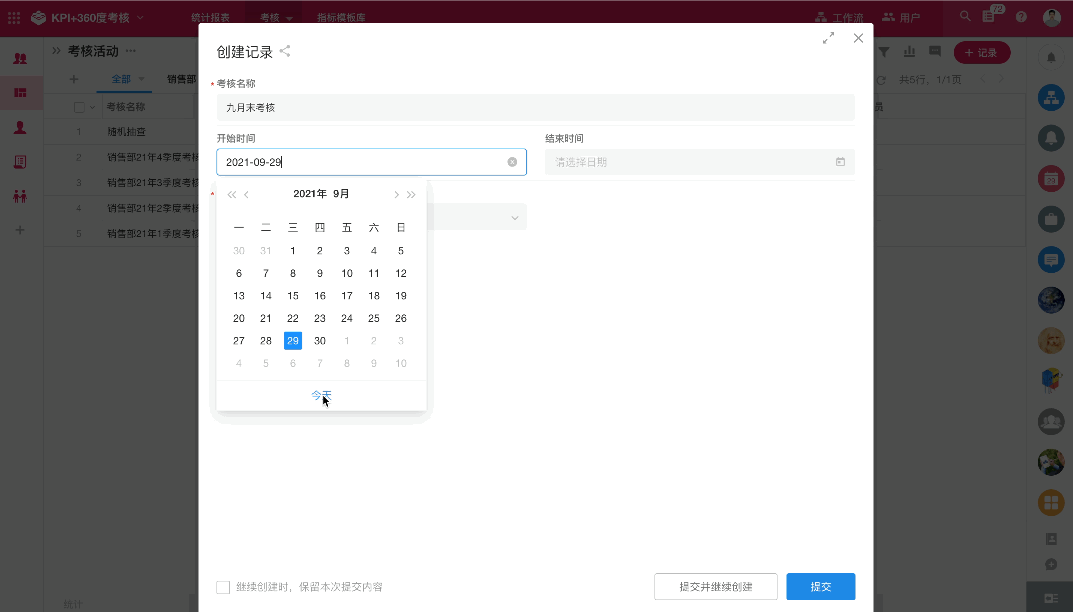Click the share icon beside 创建记录
The image size is (1073, 612).
click(285, 52)
